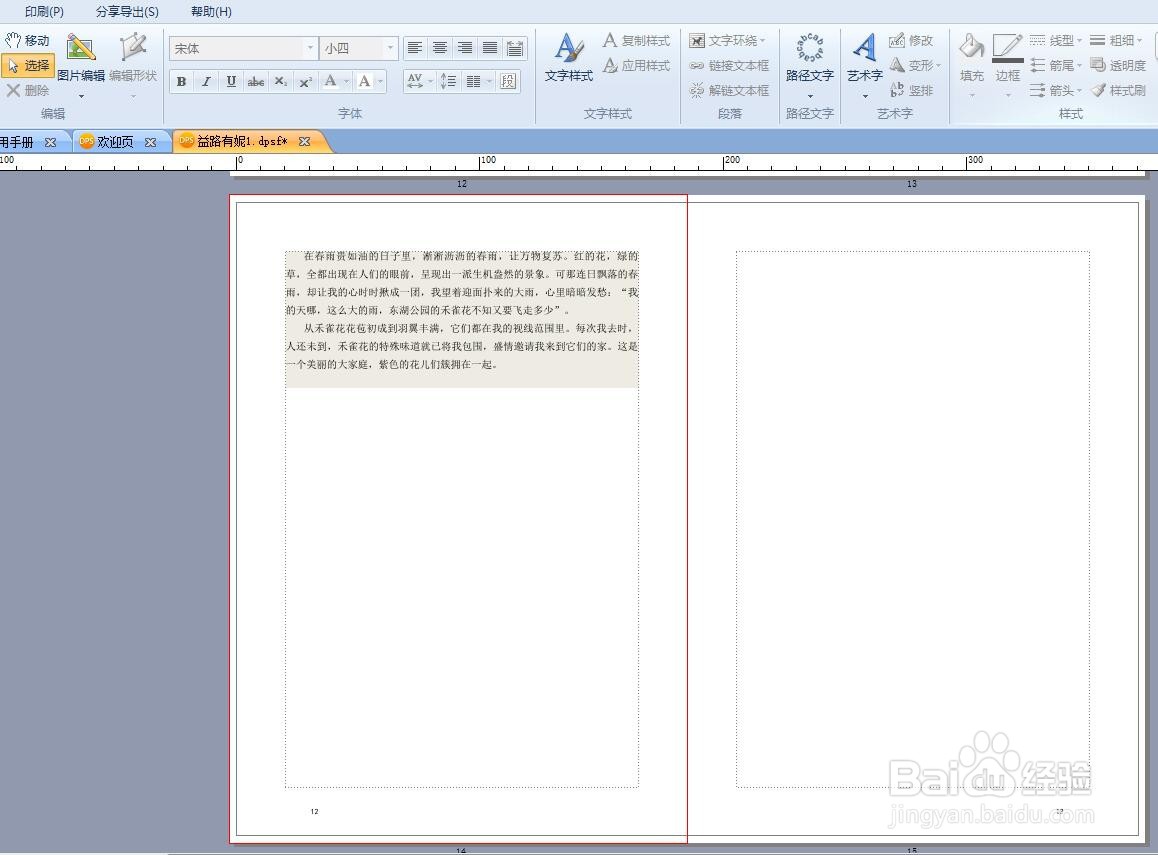Click the paragraph beginning 在春雨贵如油
The height and width of the screenshot is (855, 1158).
(462, 283)
